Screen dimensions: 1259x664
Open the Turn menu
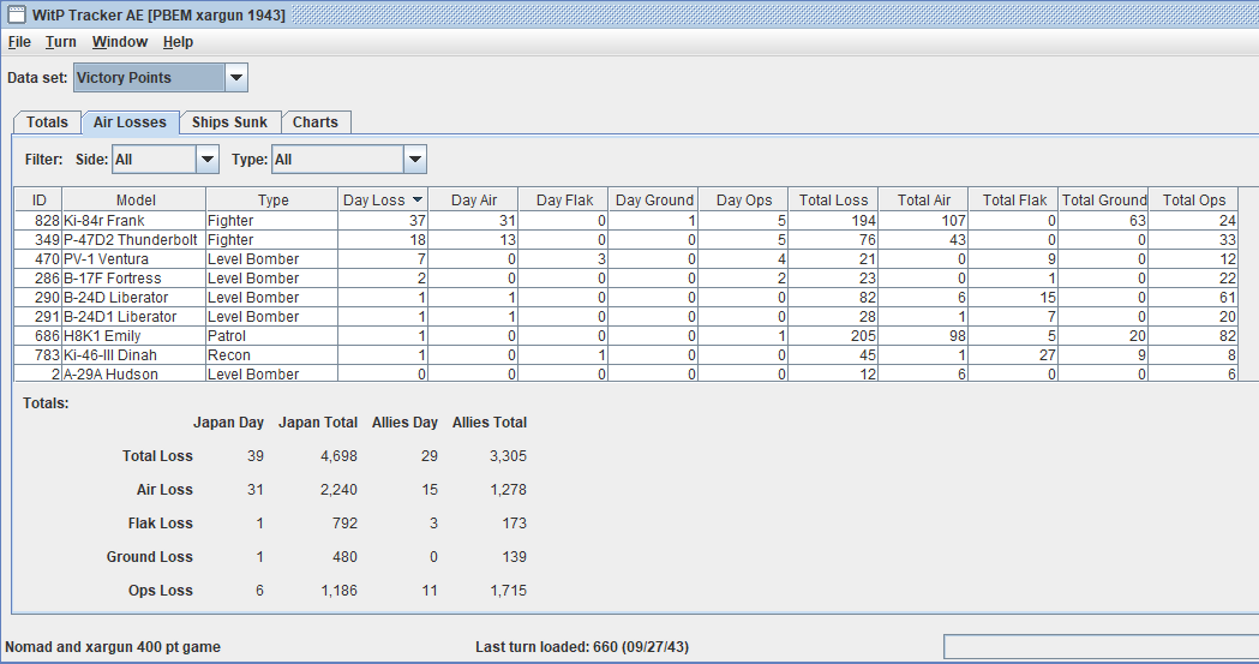(x=61, y=42)
